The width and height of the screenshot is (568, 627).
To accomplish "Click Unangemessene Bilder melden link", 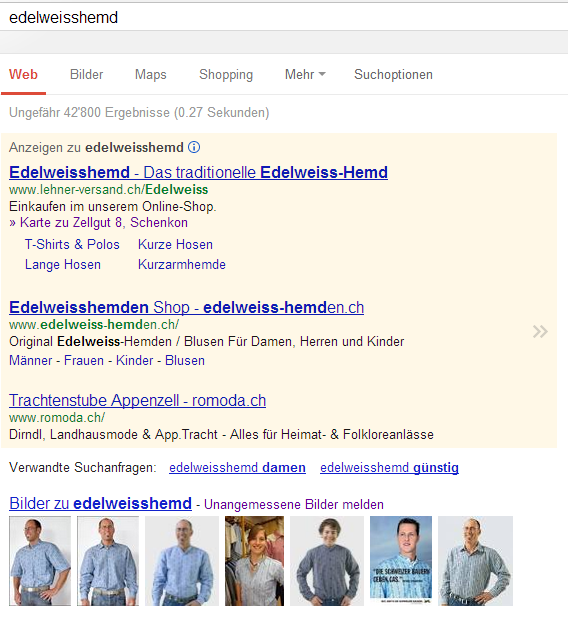I will 294,504.
